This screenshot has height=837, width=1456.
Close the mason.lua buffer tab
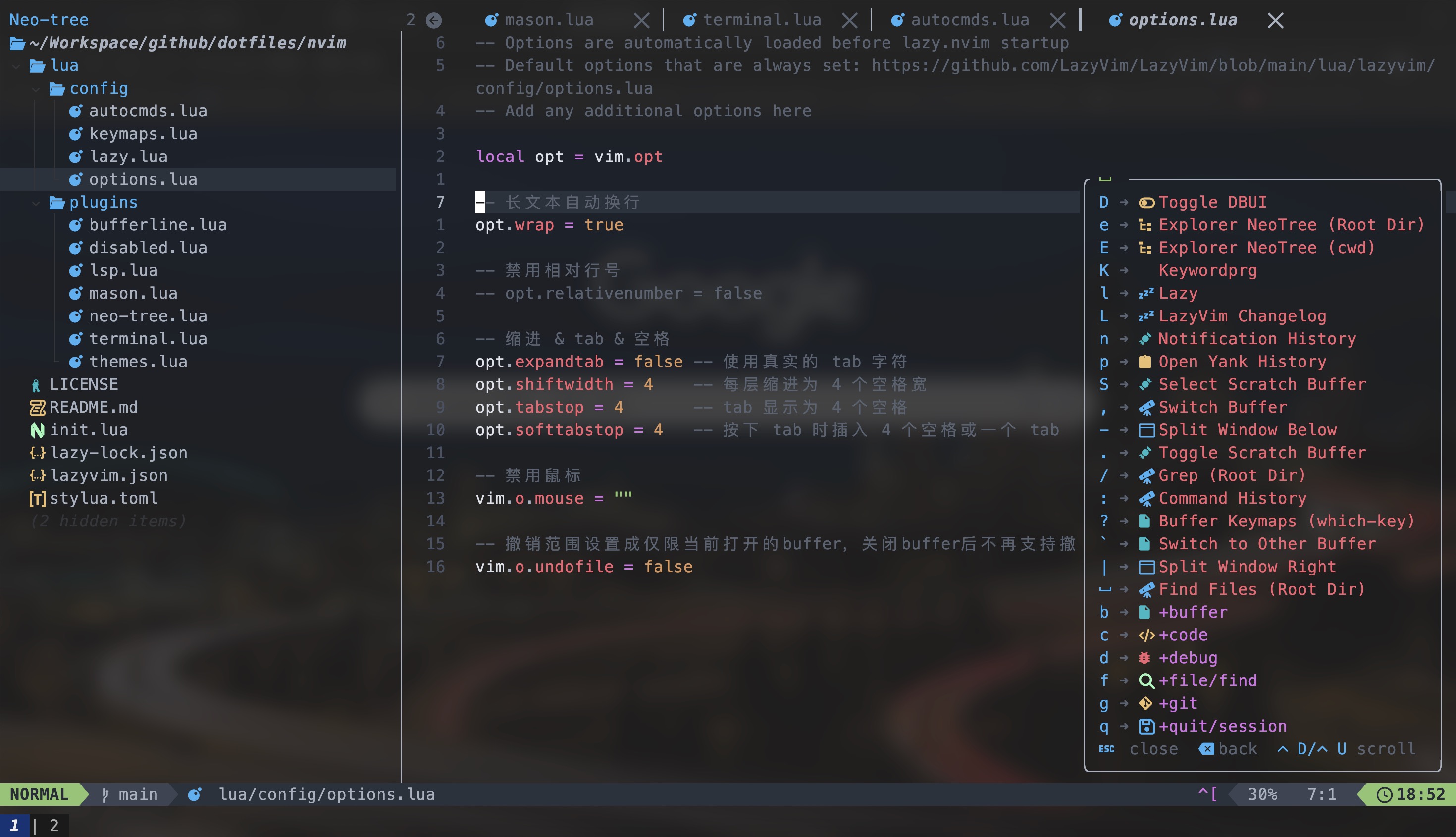(641, 21)
